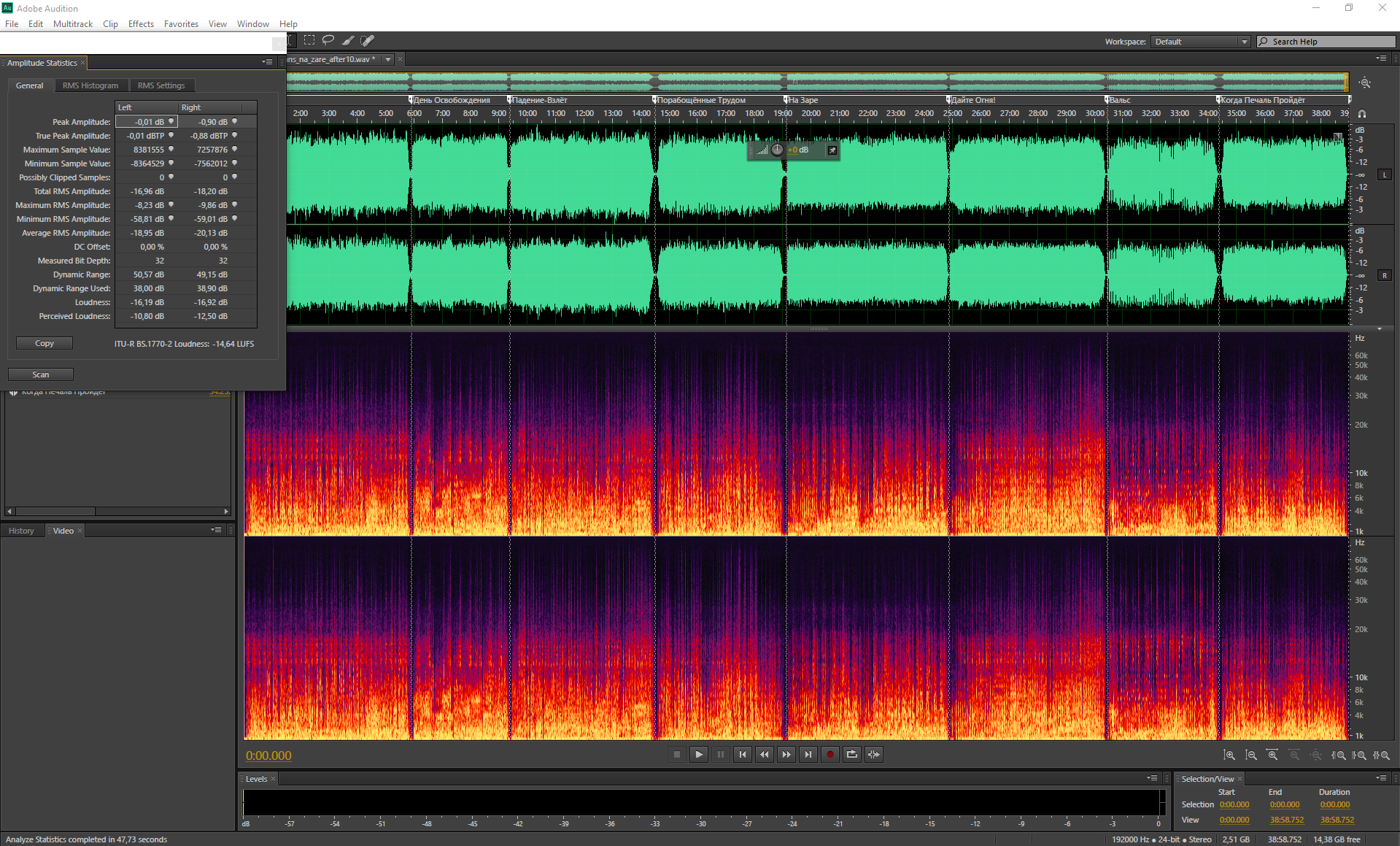Switch to the RMS Histogram tab
This screenshot has height=846, width=1400.
[x=90, y=85]
